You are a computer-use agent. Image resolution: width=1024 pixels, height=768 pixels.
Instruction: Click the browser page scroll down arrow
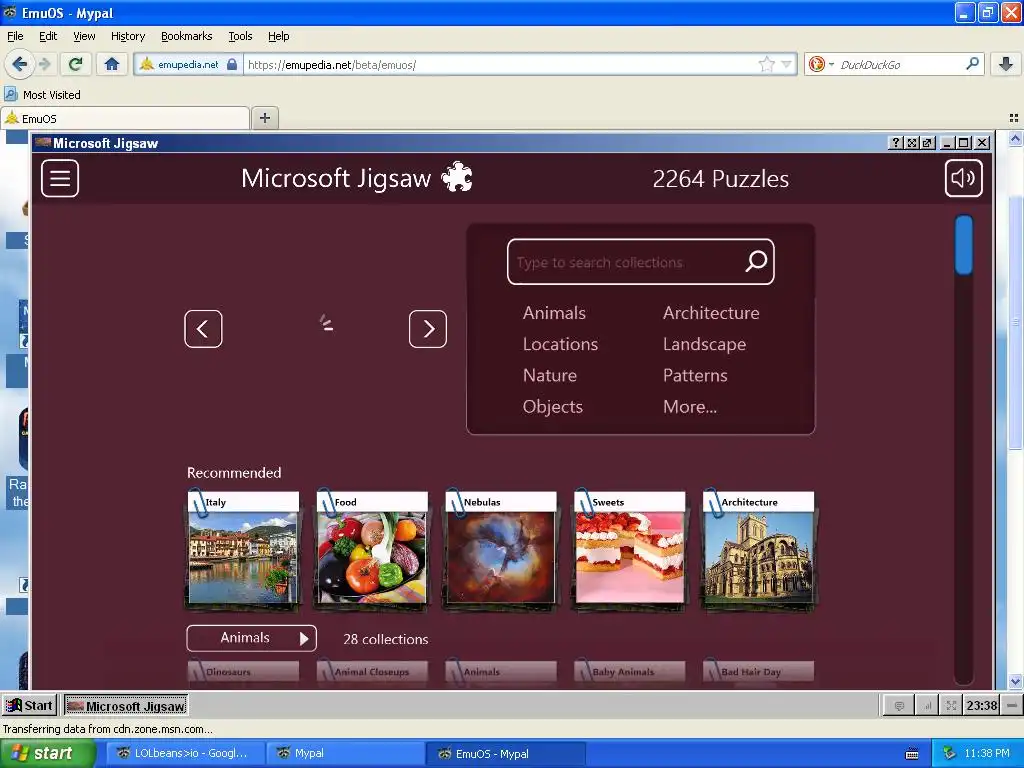pyautogui.click(x=1015, y=682)
